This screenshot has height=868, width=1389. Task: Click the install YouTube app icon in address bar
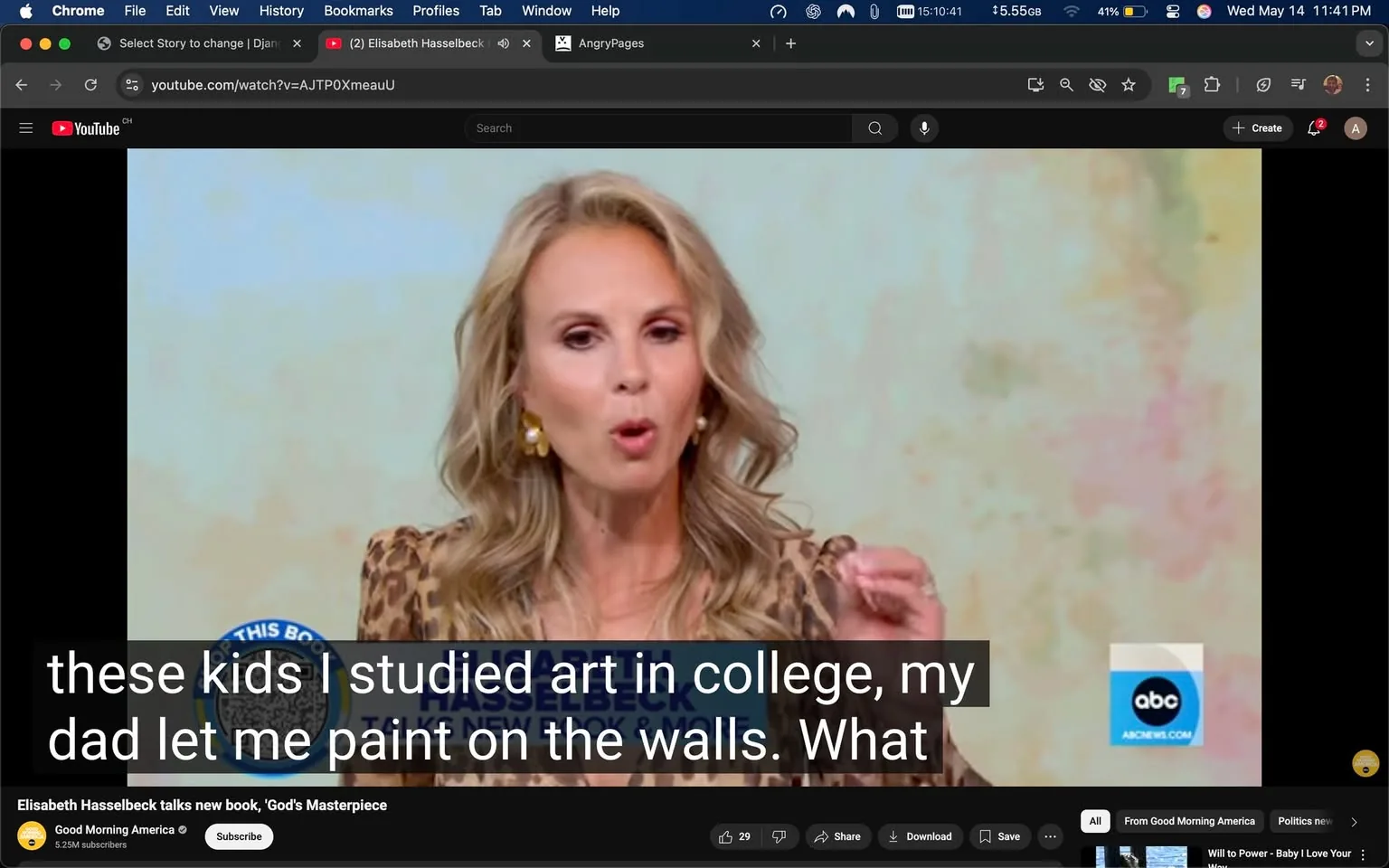1035,84
